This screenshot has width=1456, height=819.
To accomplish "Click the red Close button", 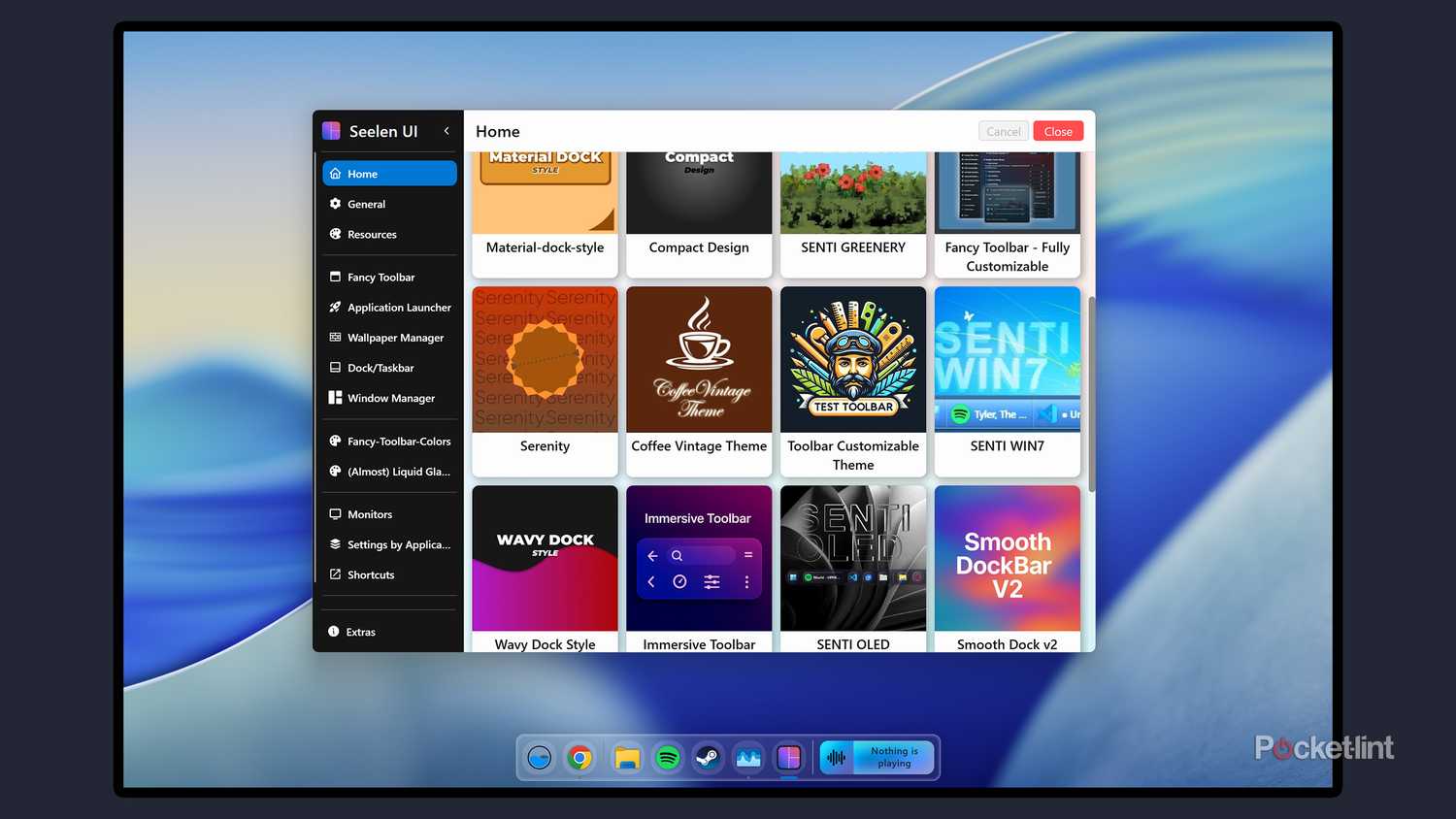I will coord(1058,131).
